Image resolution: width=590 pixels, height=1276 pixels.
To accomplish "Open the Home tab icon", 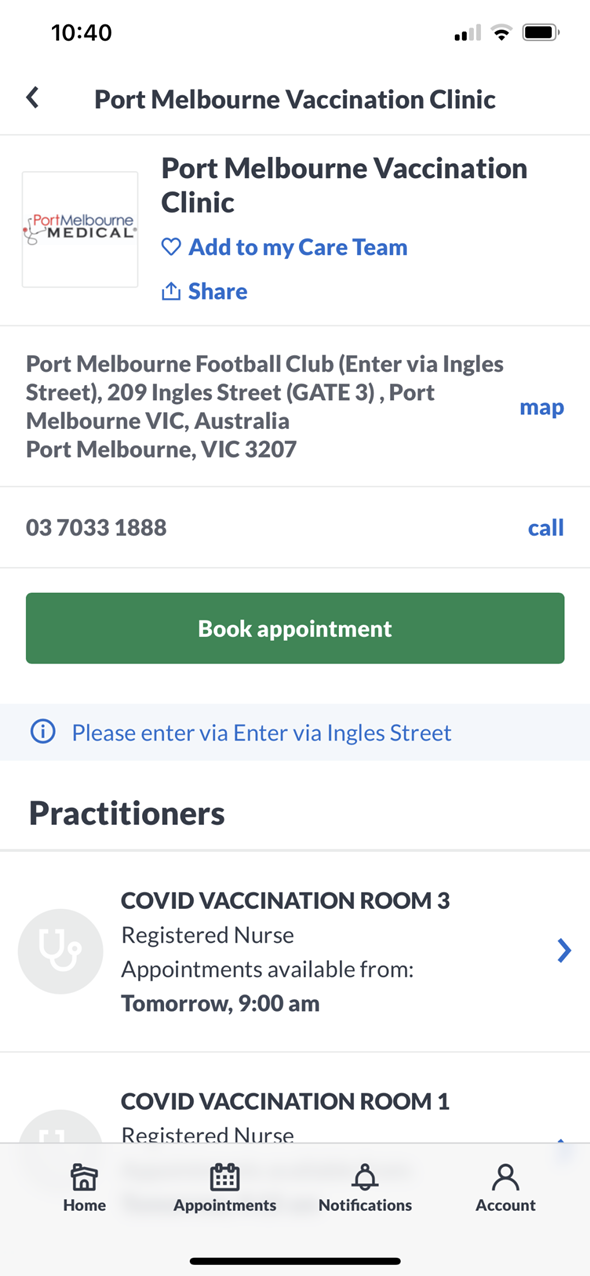I will 84,1177.
